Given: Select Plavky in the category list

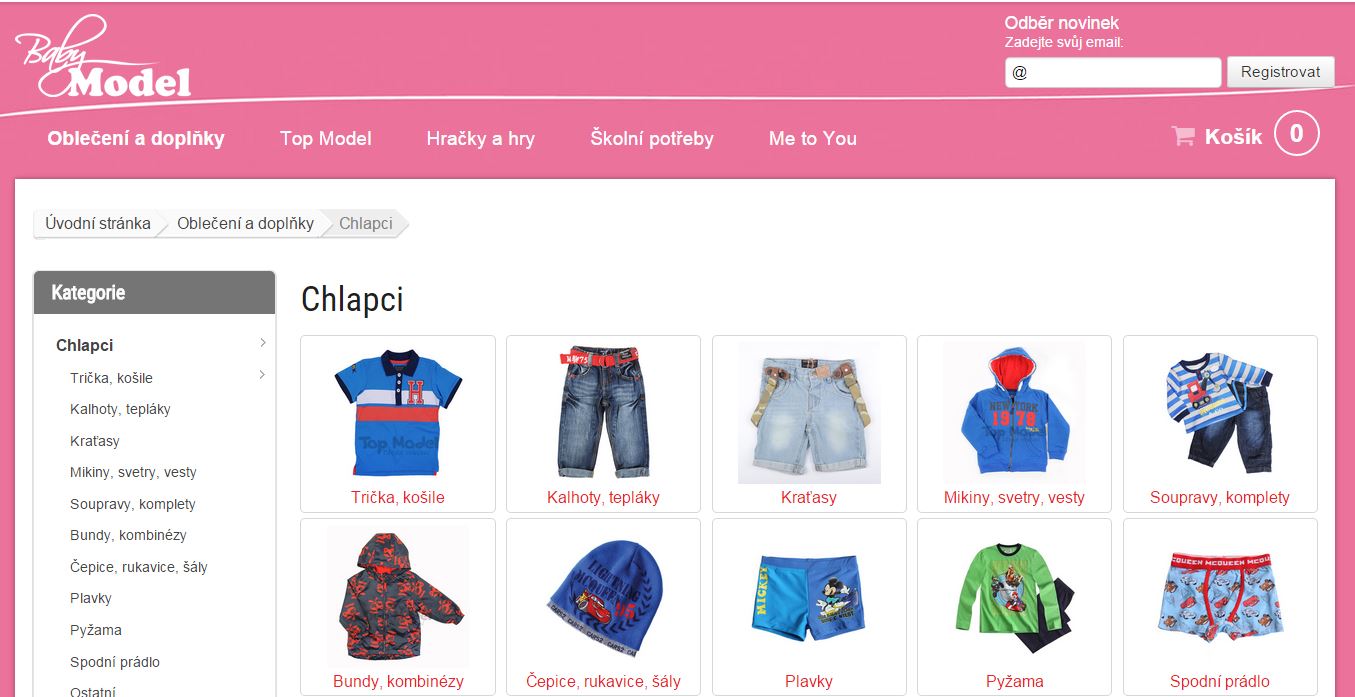Looking at the screenshot, I should (x=91, y=598).
